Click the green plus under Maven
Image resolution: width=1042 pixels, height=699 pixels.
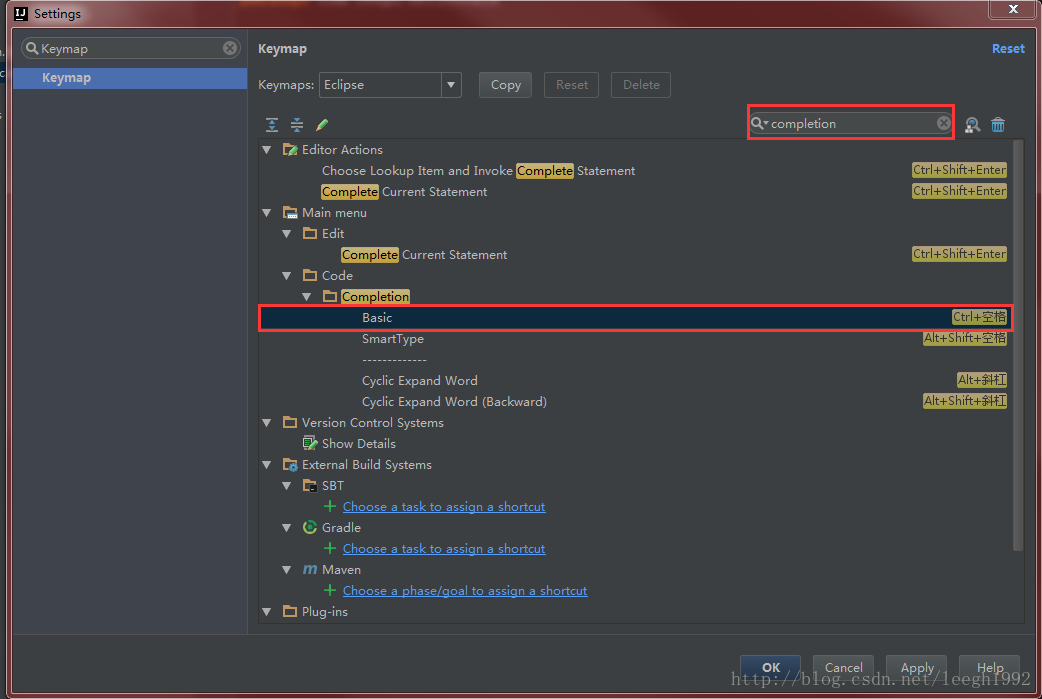[x=330, y=590]
